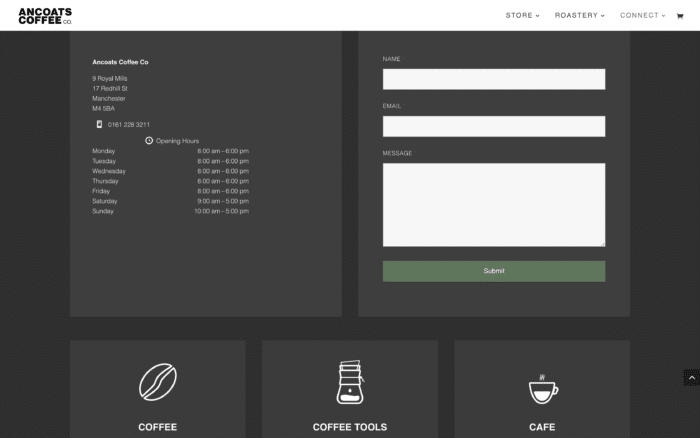Click the 'Tuesday' day label
Viewport: 700px width, 438px height.
[x=104, y=161]
